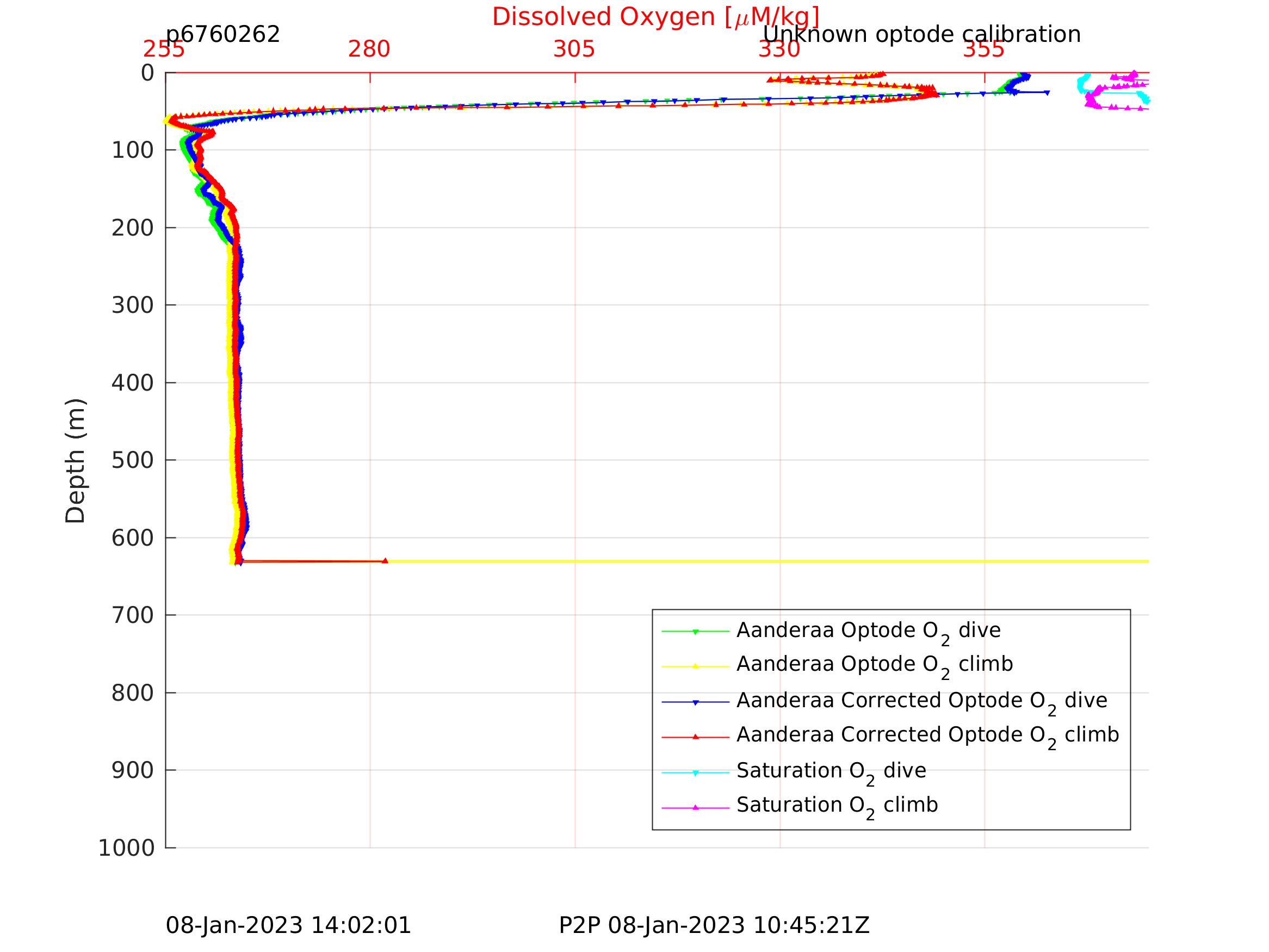Click the depth tick label '0'
The image size is (1269, 952).
[x=147, y=73]
